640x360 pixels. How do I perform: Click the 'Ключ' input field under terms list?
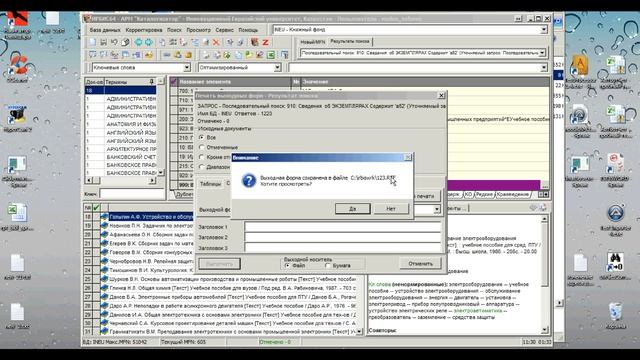(x=132, y=194)
